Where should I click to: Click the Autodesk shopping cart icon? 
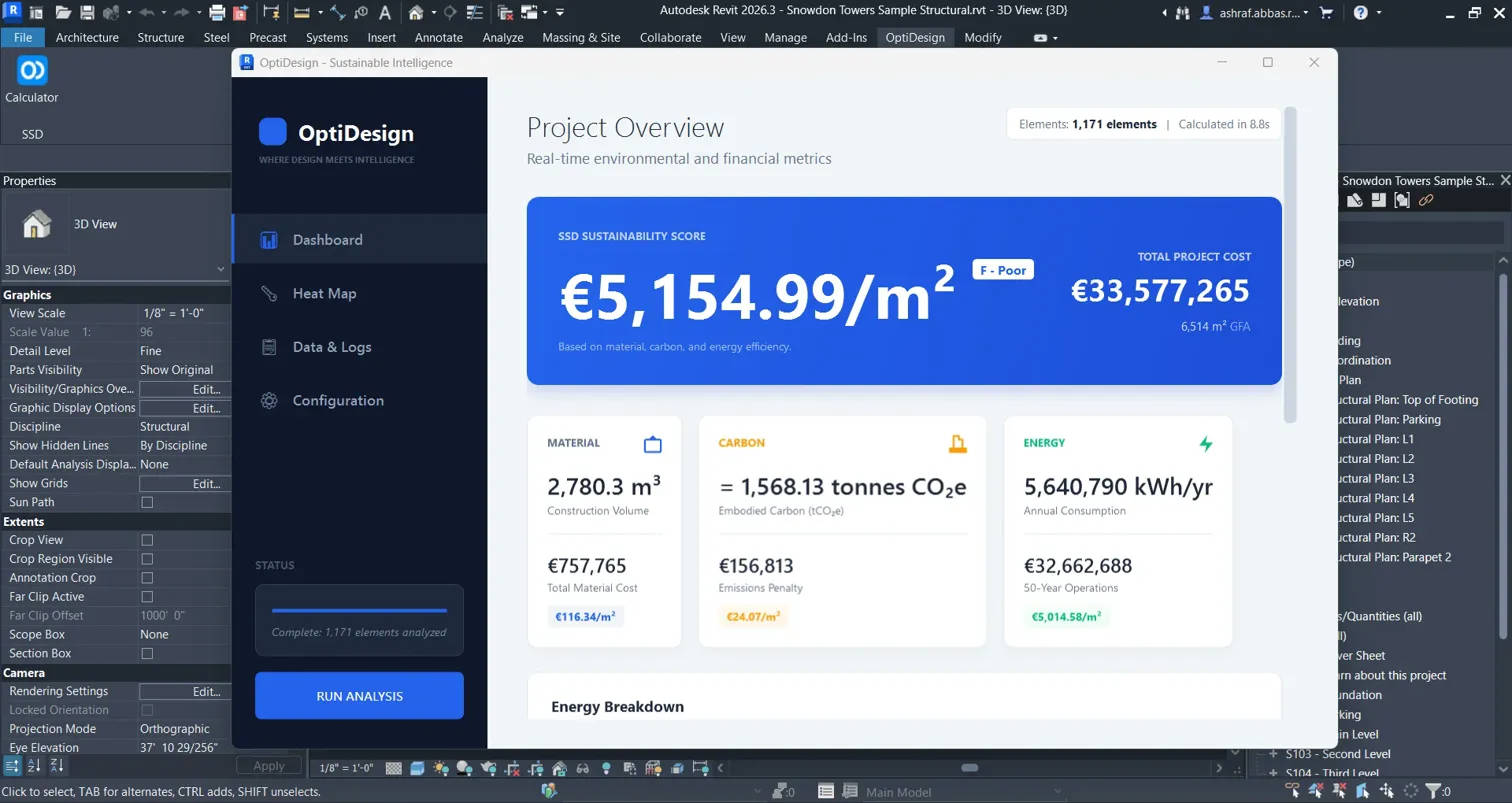coord(1326,13)
